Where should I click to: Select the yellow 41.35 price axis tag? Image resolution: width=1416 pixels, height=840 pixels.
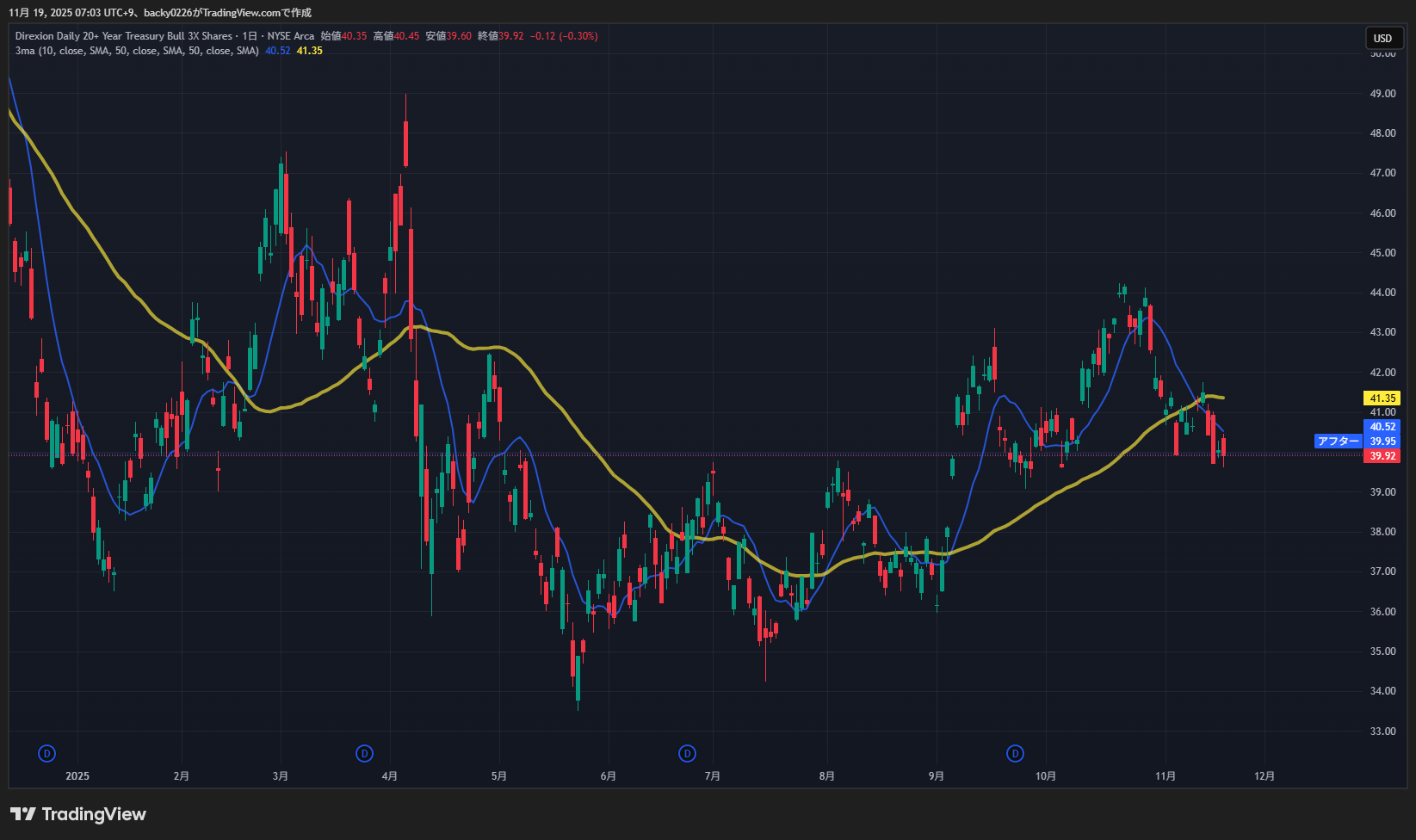[x=1382, y=398]
